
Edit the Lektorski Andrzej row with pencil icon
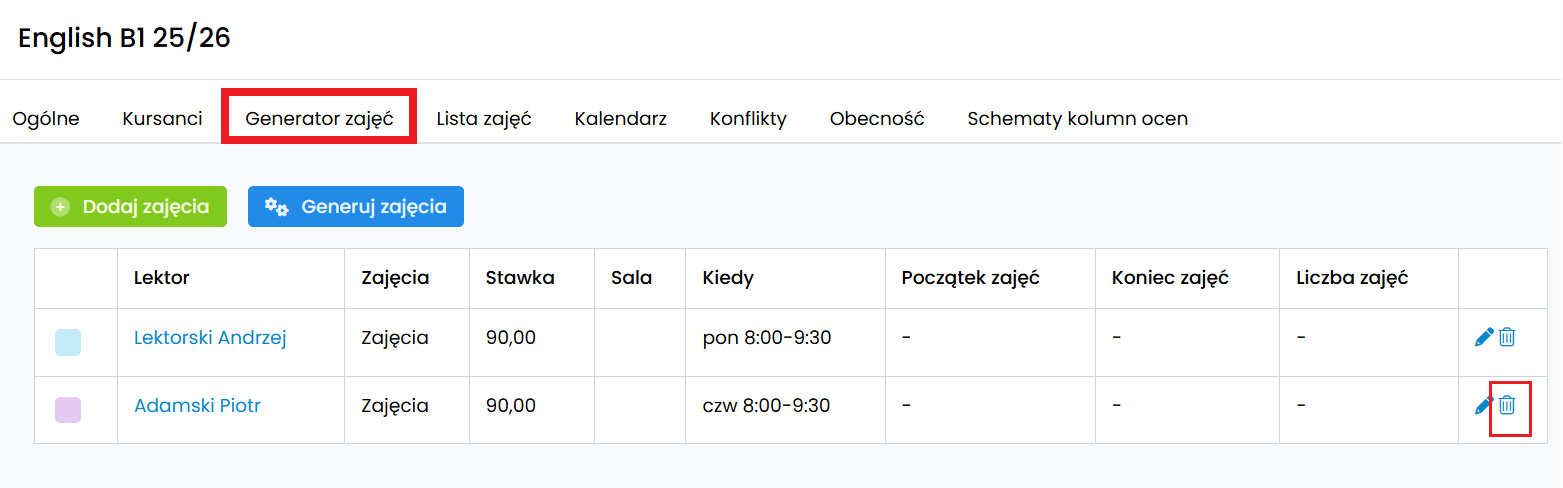tap(1484, 338)
